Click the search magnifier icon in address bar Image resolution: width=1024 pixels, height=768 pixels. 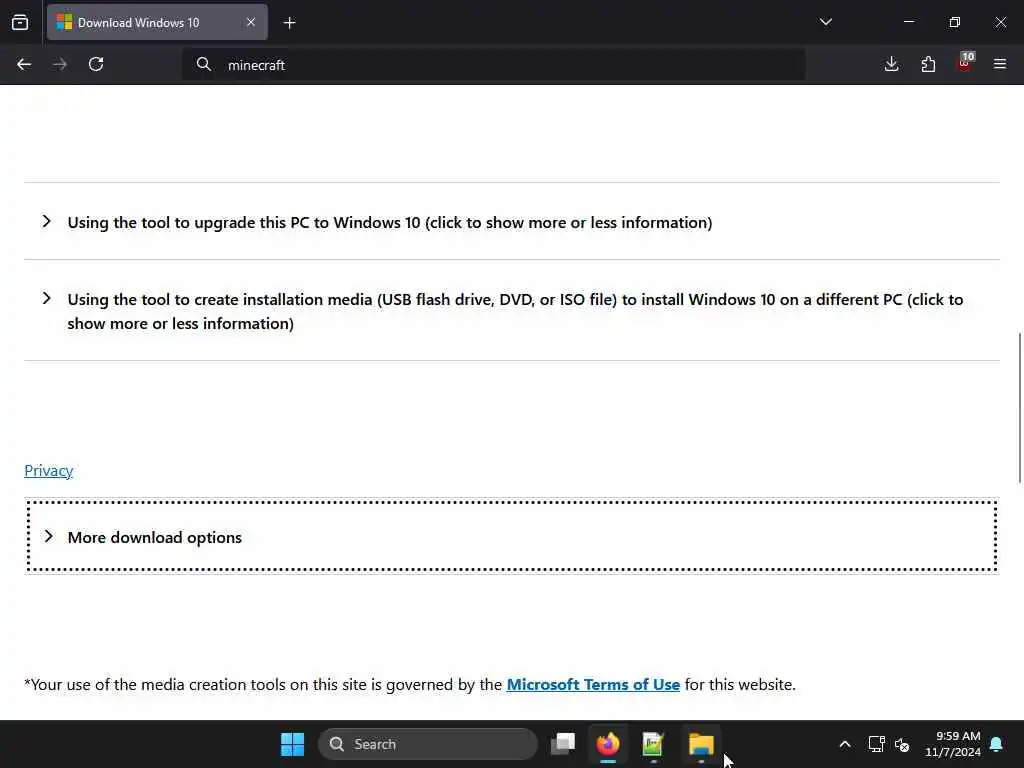pyautogui.click(x=204, y=64)
